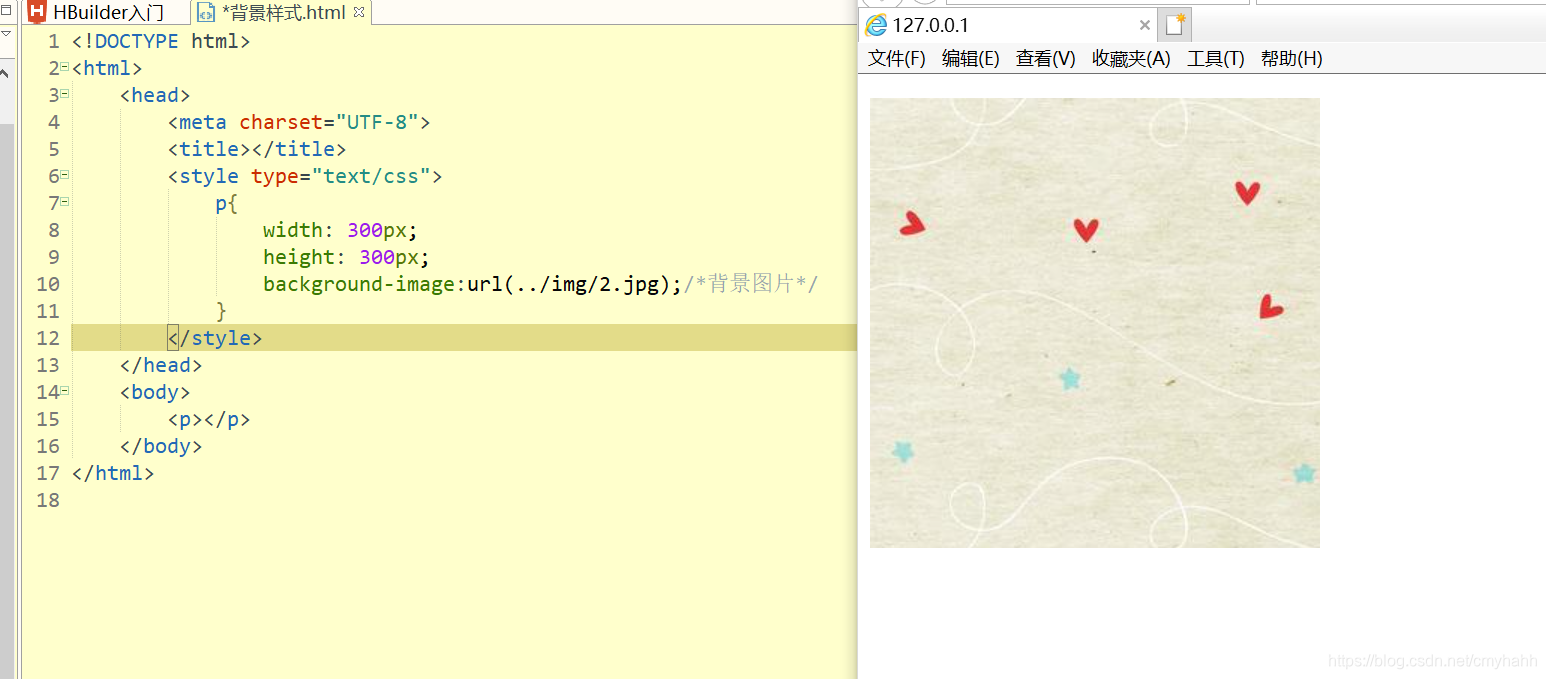Click the closing brace on line 11

pos(221,312)
